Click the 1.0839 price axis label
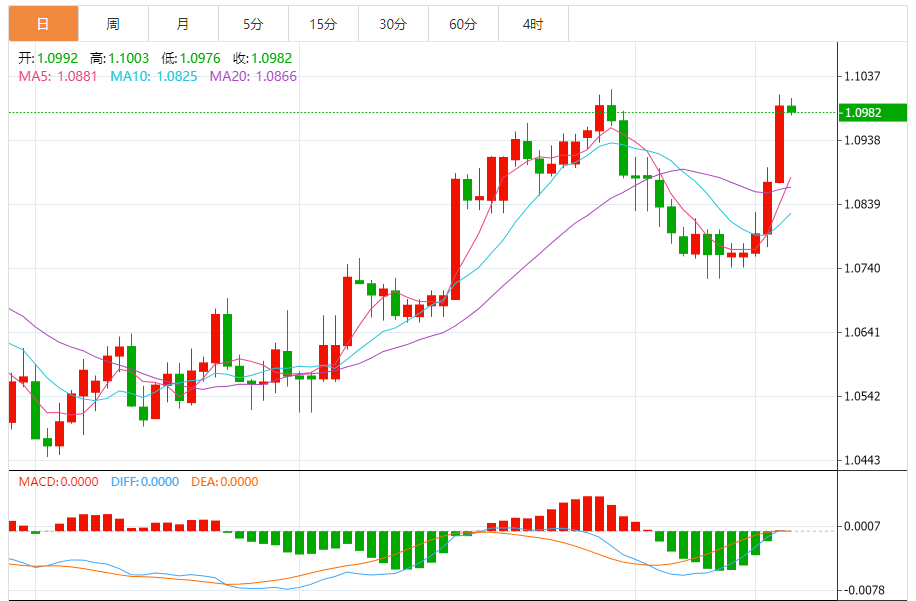The width and height of the screenshot is (916, 601). (862, 204)
